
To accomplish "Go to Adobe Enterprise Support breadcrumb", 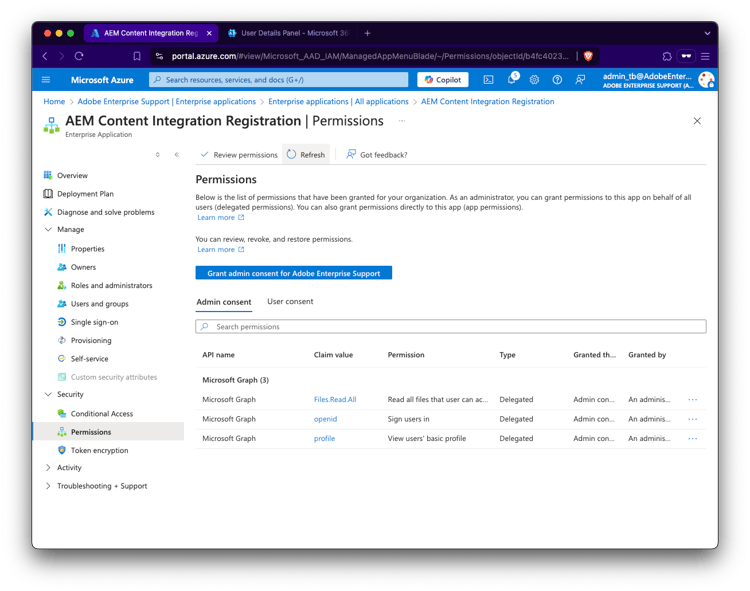I will click(166, 101).
